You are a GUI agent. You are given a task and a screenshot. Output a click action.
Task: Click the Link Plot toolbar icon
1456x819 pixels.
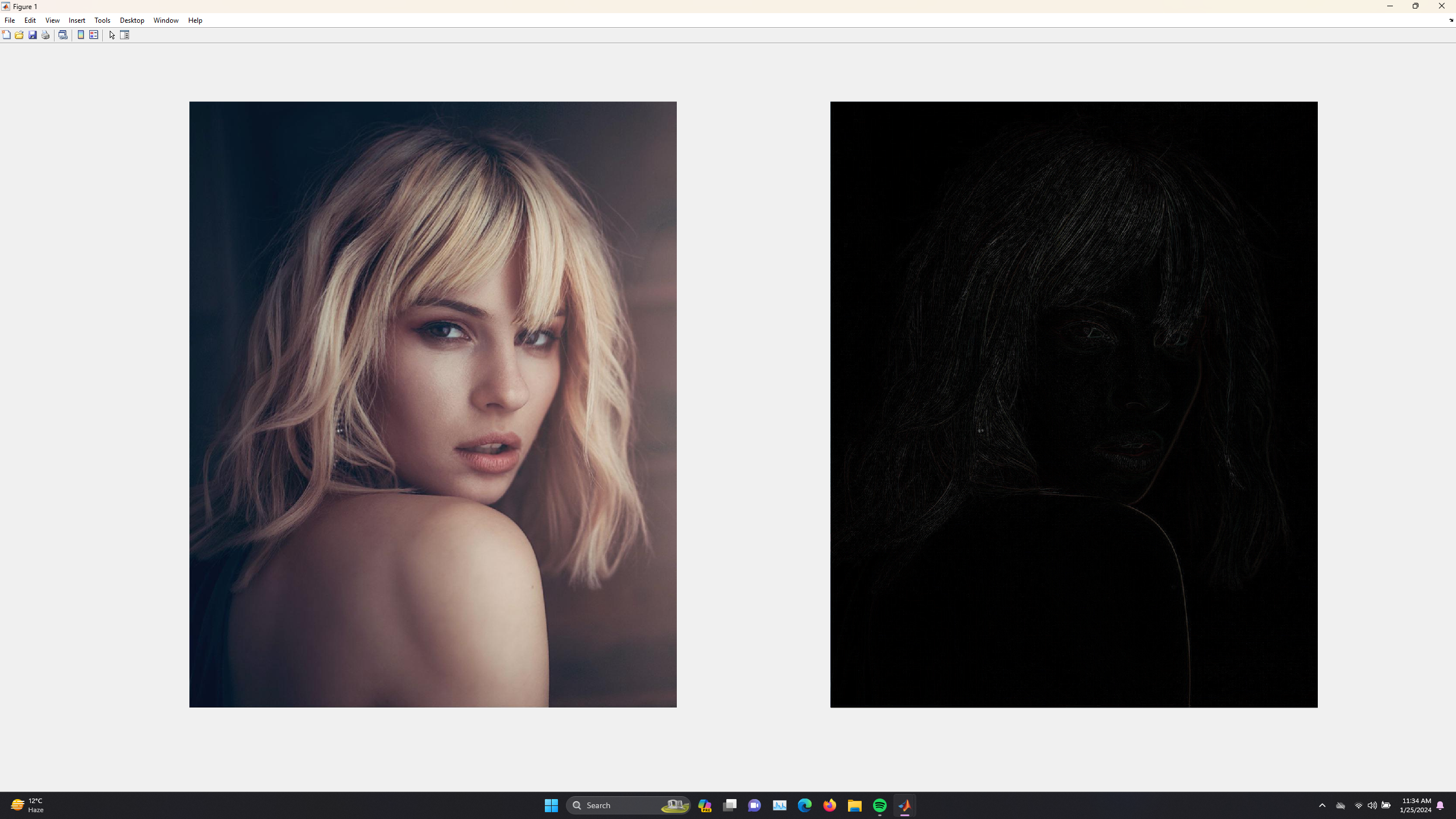coord(63,35)
